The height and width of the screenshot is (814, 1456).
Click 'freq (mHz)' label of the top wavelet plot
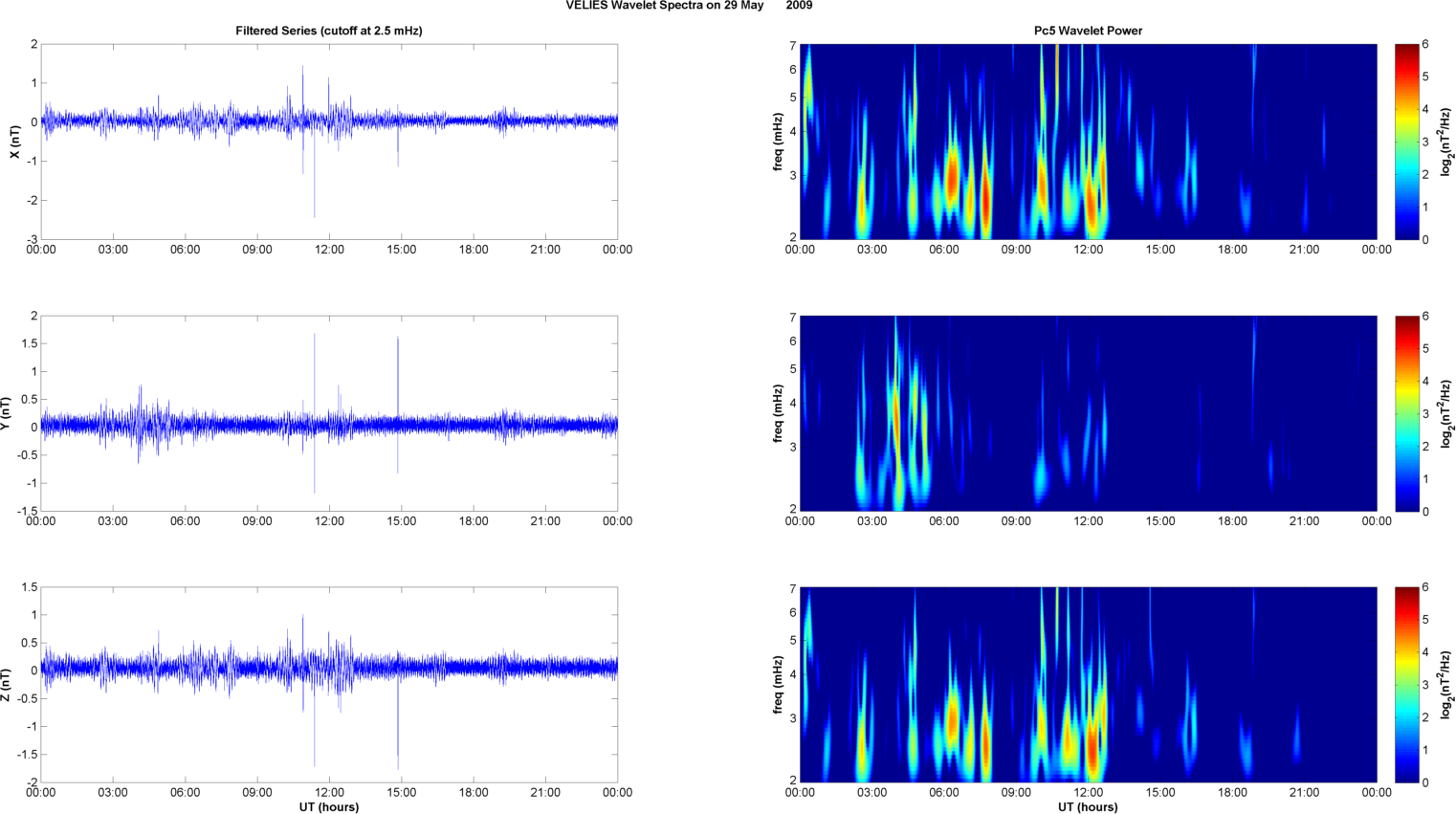[x=778, y=142]
